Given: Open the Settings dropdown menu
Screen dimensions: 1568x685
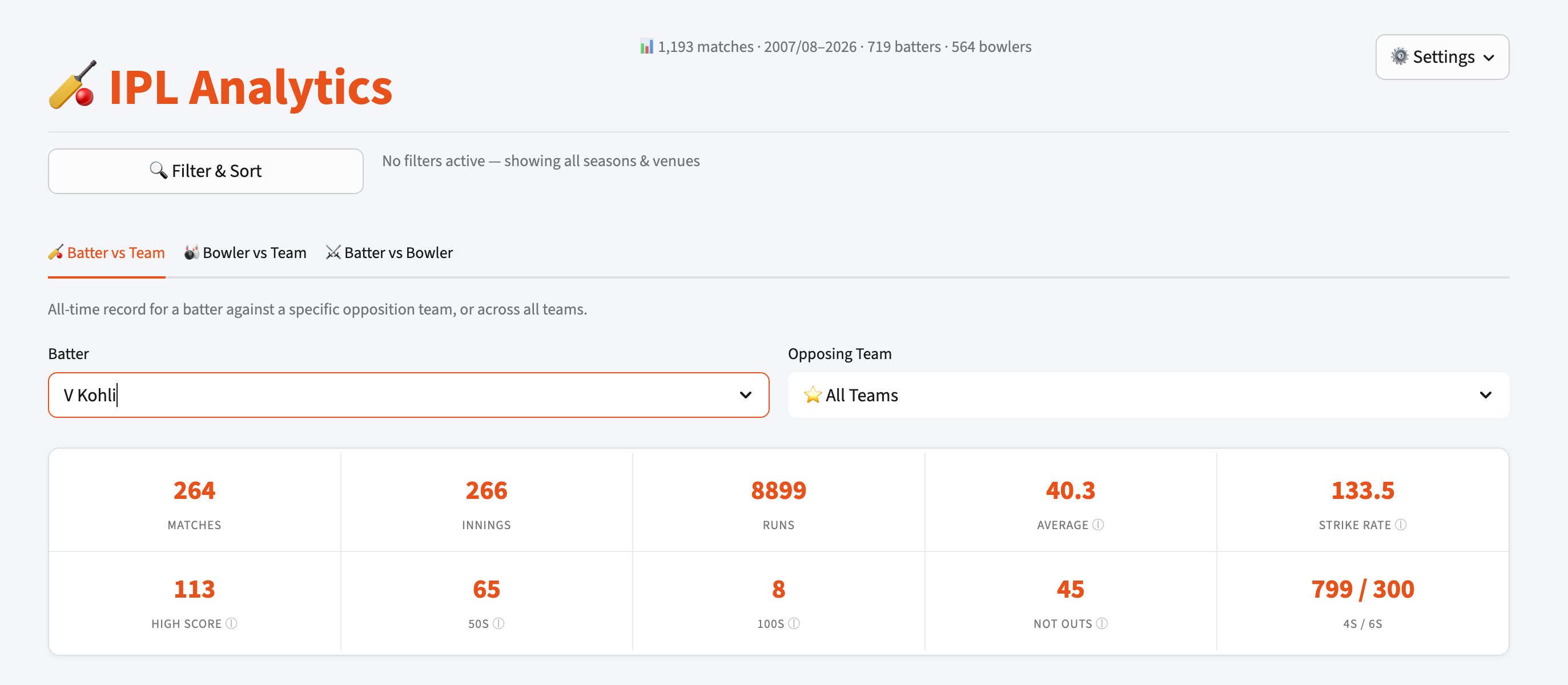Looking at the screenshot, I should coord(1442,57).
